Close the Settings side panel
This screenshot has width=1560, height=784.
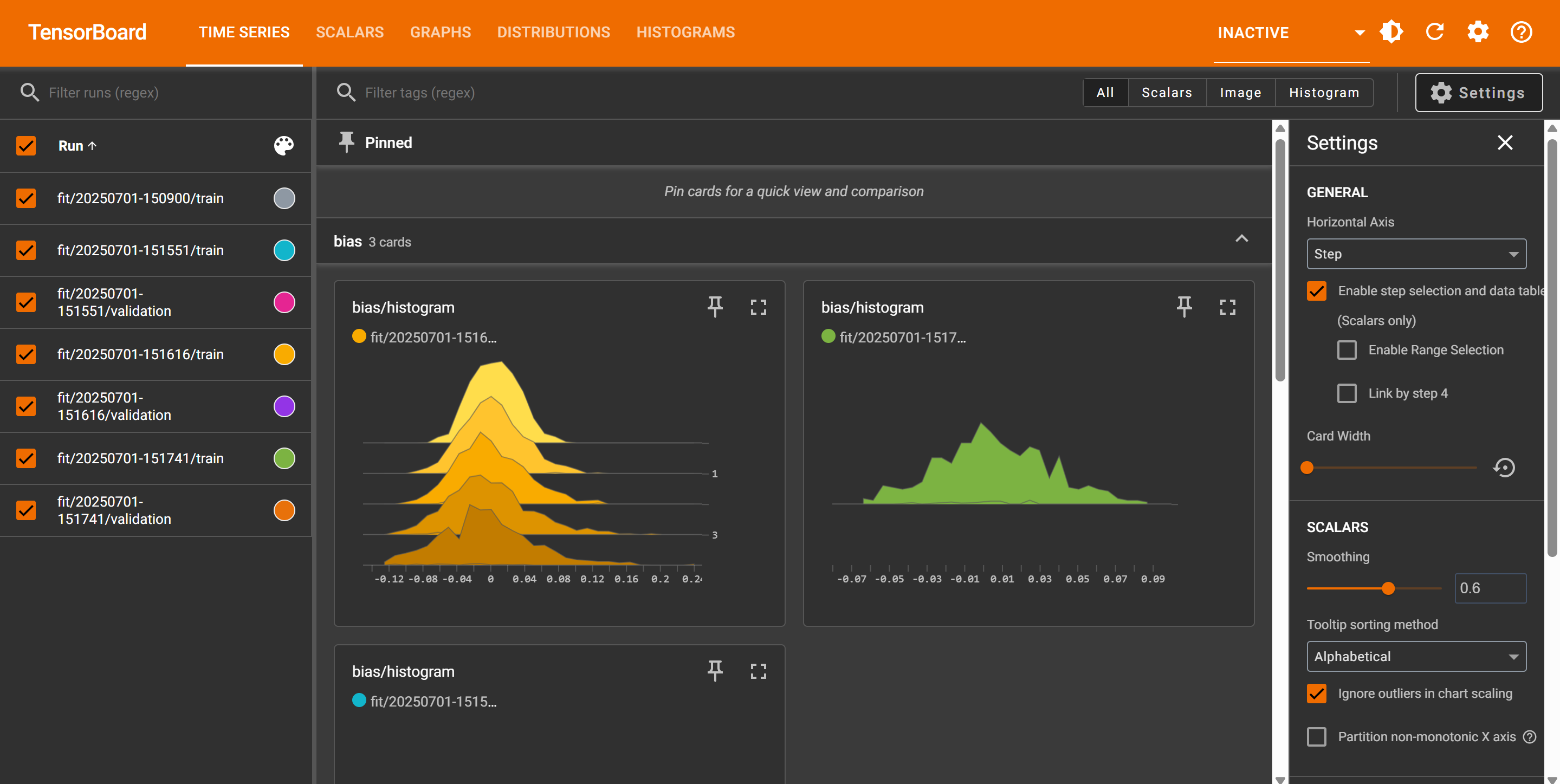[x=1505, y=143]
